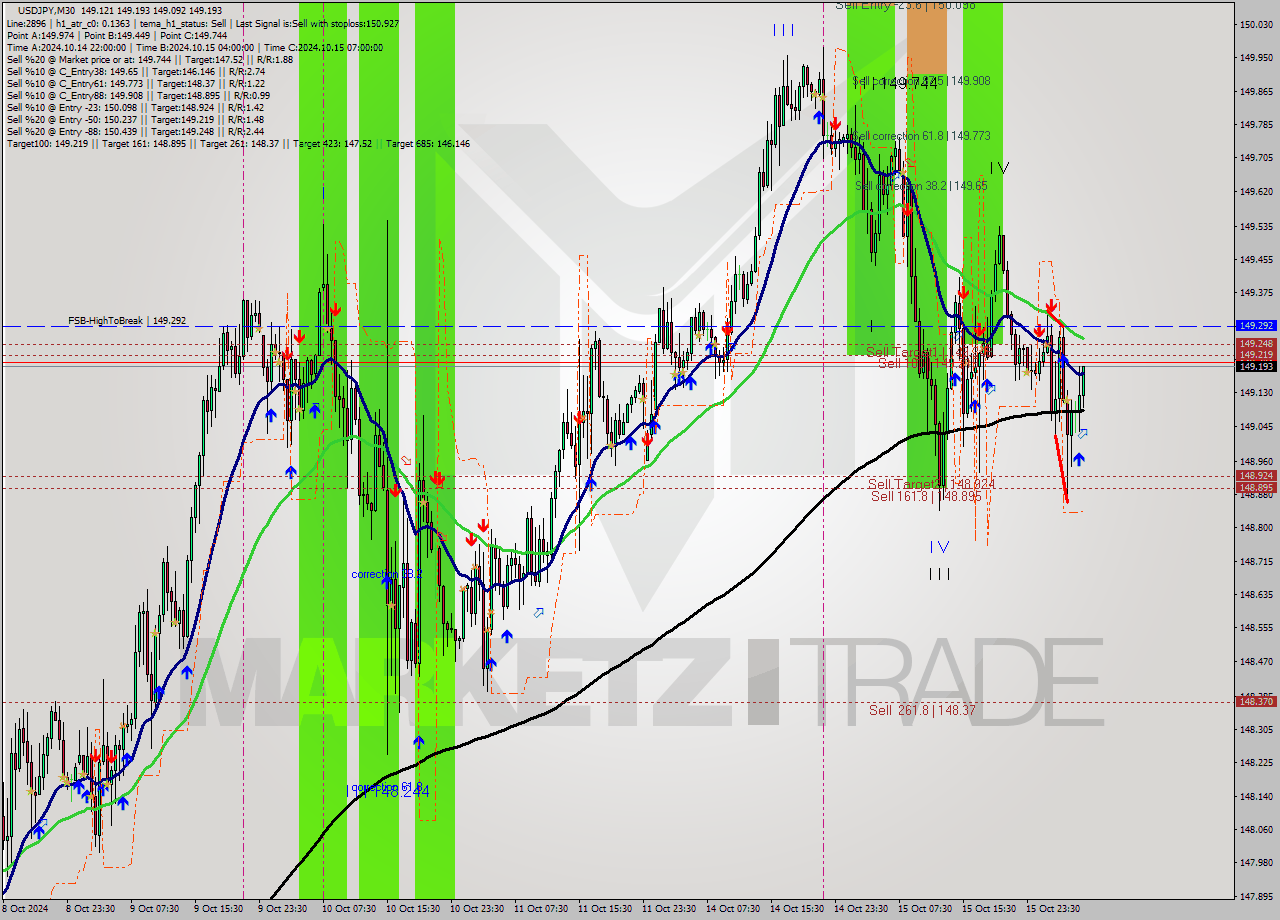Image resolution: width=1280 pixels, height=920 pixels.
Task: Click the 148.715 price axis value
Action: point(1256,562)
